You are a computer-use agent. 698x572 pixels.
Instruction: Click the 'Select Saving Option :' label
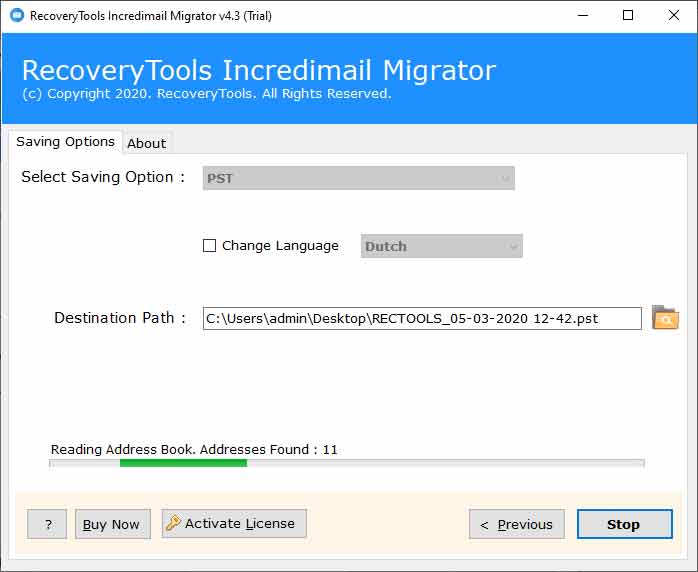103,177
